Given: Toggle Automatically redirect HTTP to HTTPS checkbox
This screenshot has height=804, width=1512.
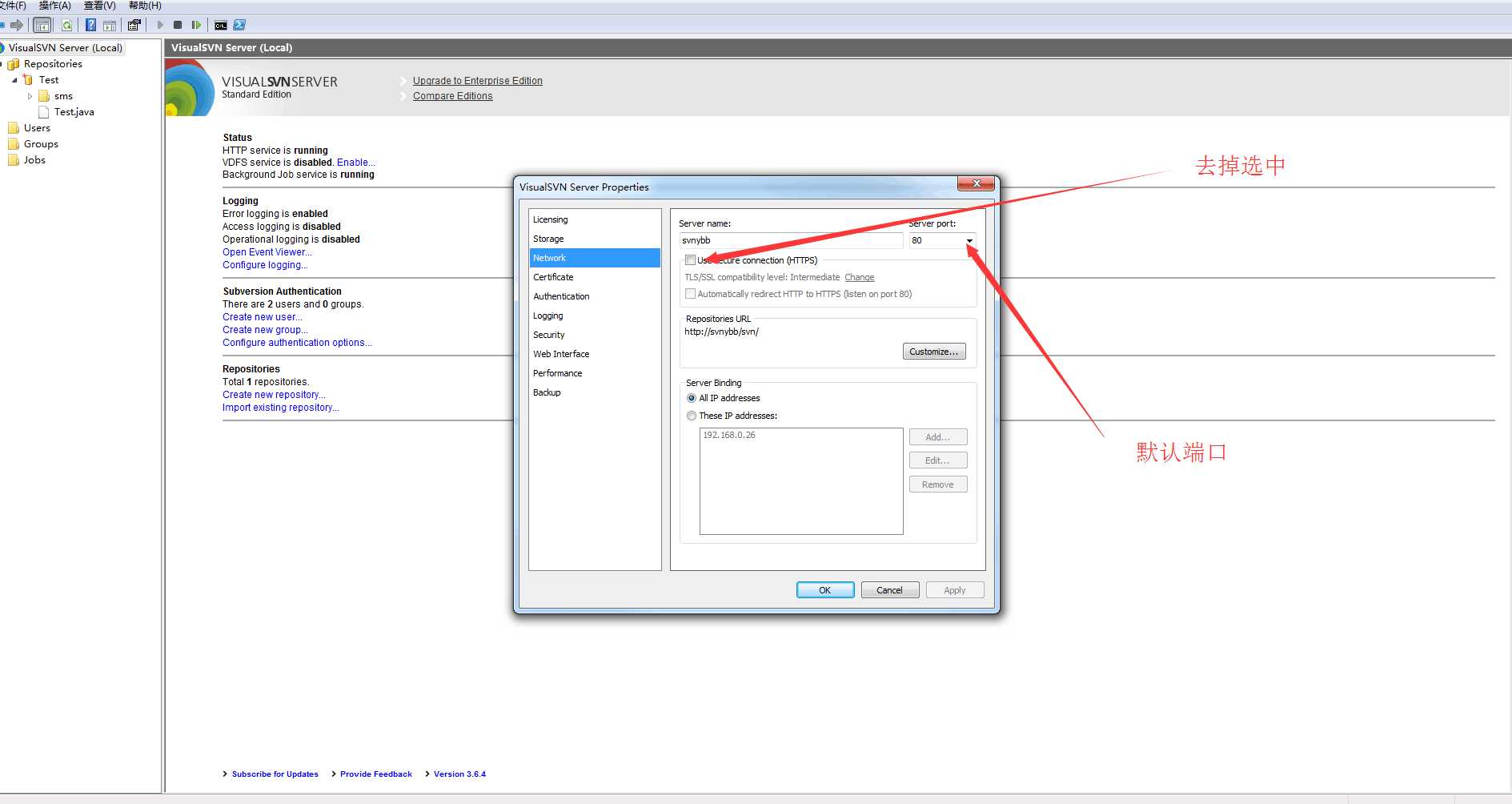Looking at the screenshot, I should (x=690, y=294).
